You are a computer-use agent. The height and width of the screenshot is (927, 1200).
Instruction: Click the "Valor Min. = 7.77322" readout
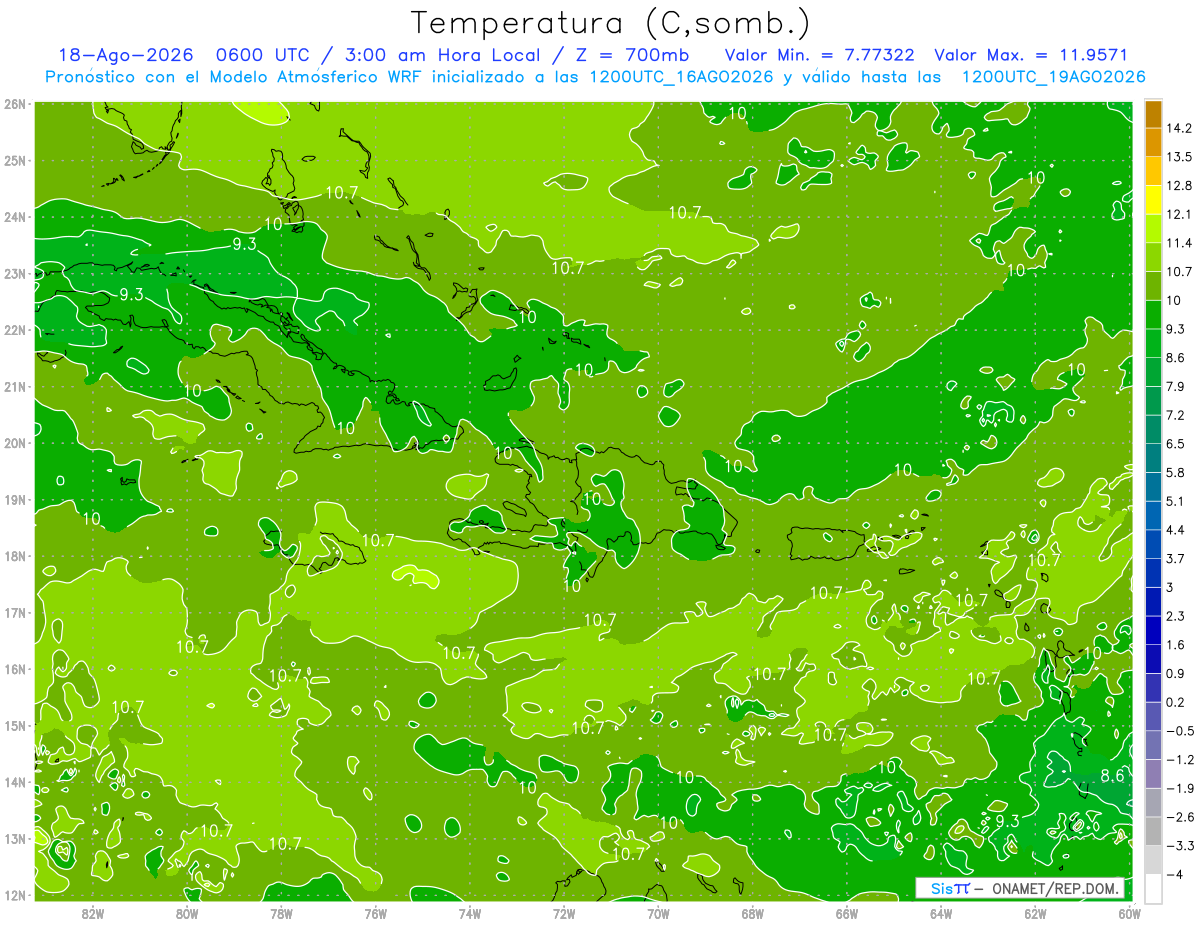click(820, 55)
